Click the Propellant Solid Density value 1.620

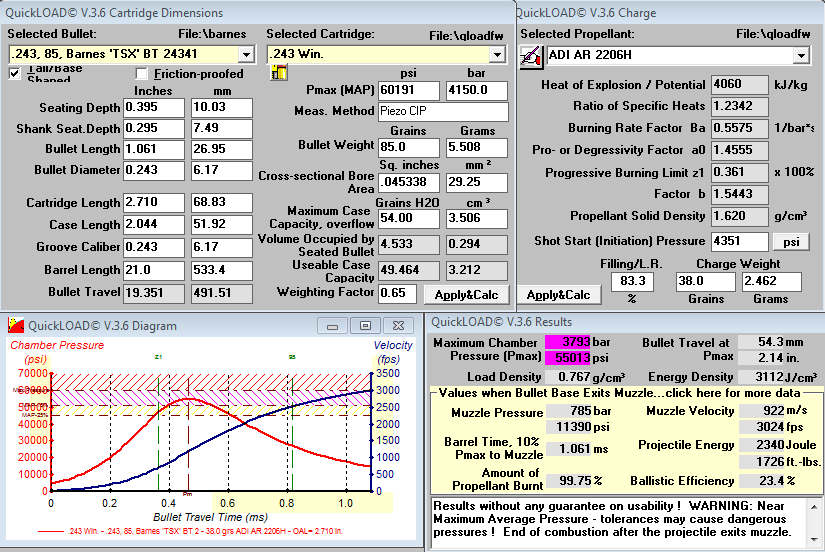coord(739,216)
